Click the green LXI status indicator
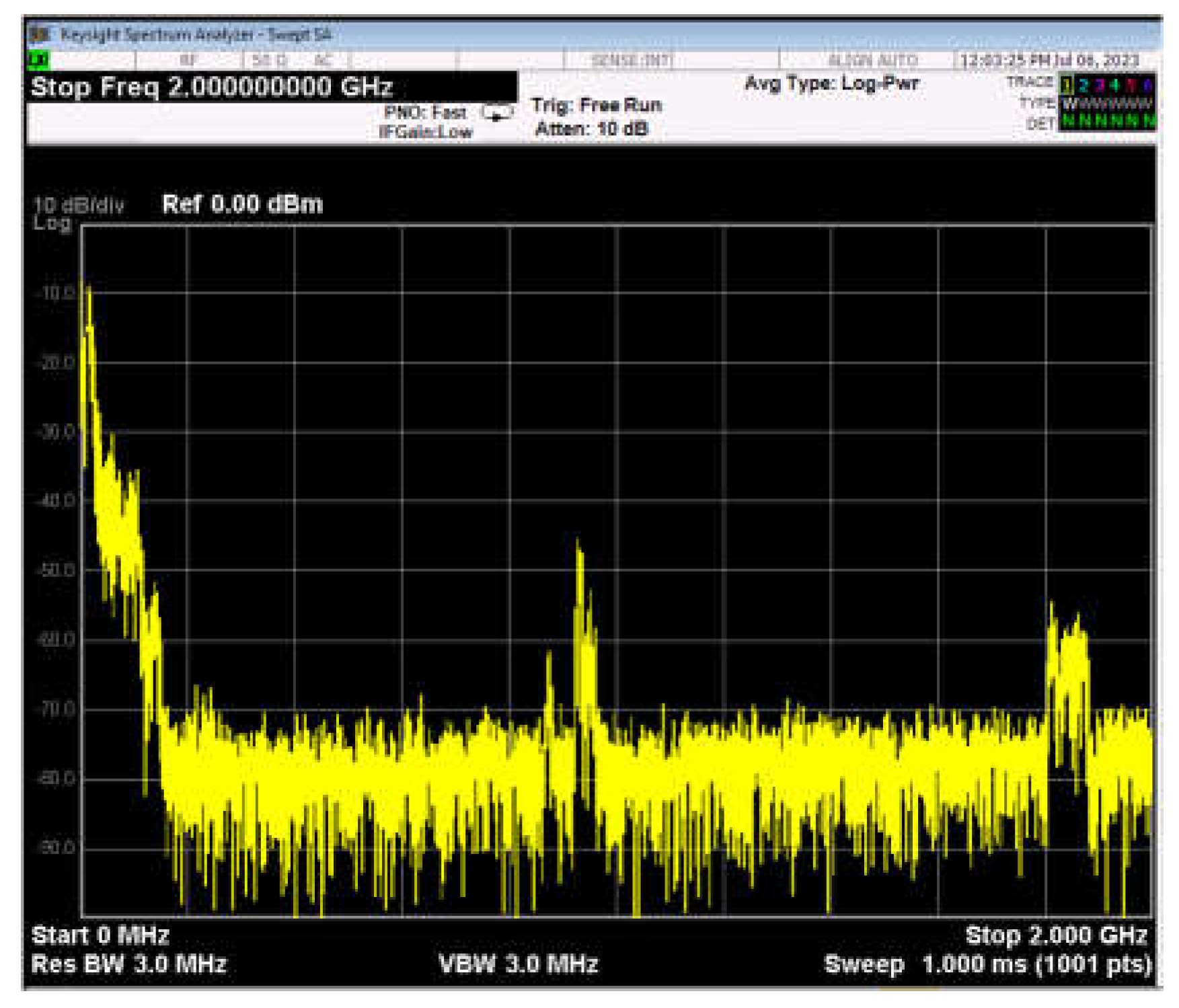The height and width of the screenshot is (1008, 1179). [x=38, y=61]
